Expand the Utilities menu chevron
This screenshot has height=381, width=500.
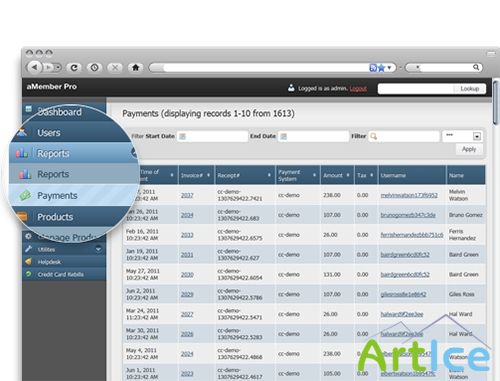click(98, 249)
